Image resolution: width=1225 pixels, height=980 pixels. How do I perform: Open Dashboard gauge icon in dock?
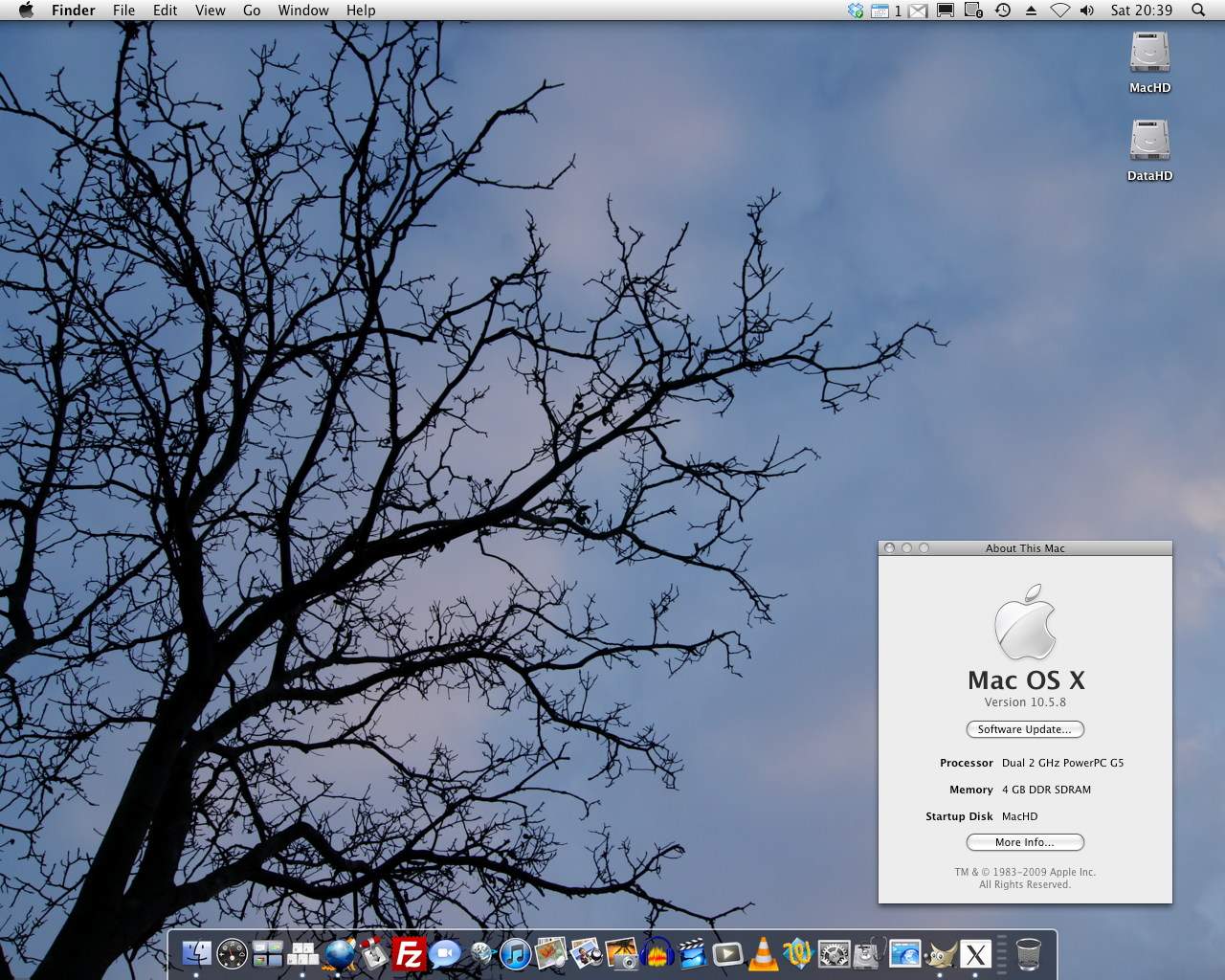click(232, 953)
